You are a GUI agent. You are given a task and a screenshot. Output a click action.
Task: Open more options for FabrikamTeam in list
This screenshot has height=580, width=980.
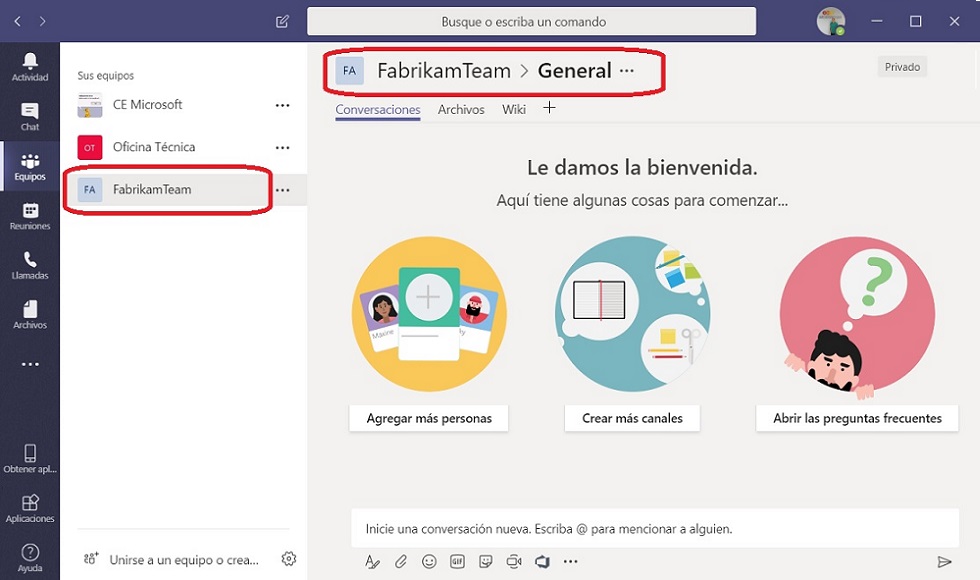click(x=282, y=190)
